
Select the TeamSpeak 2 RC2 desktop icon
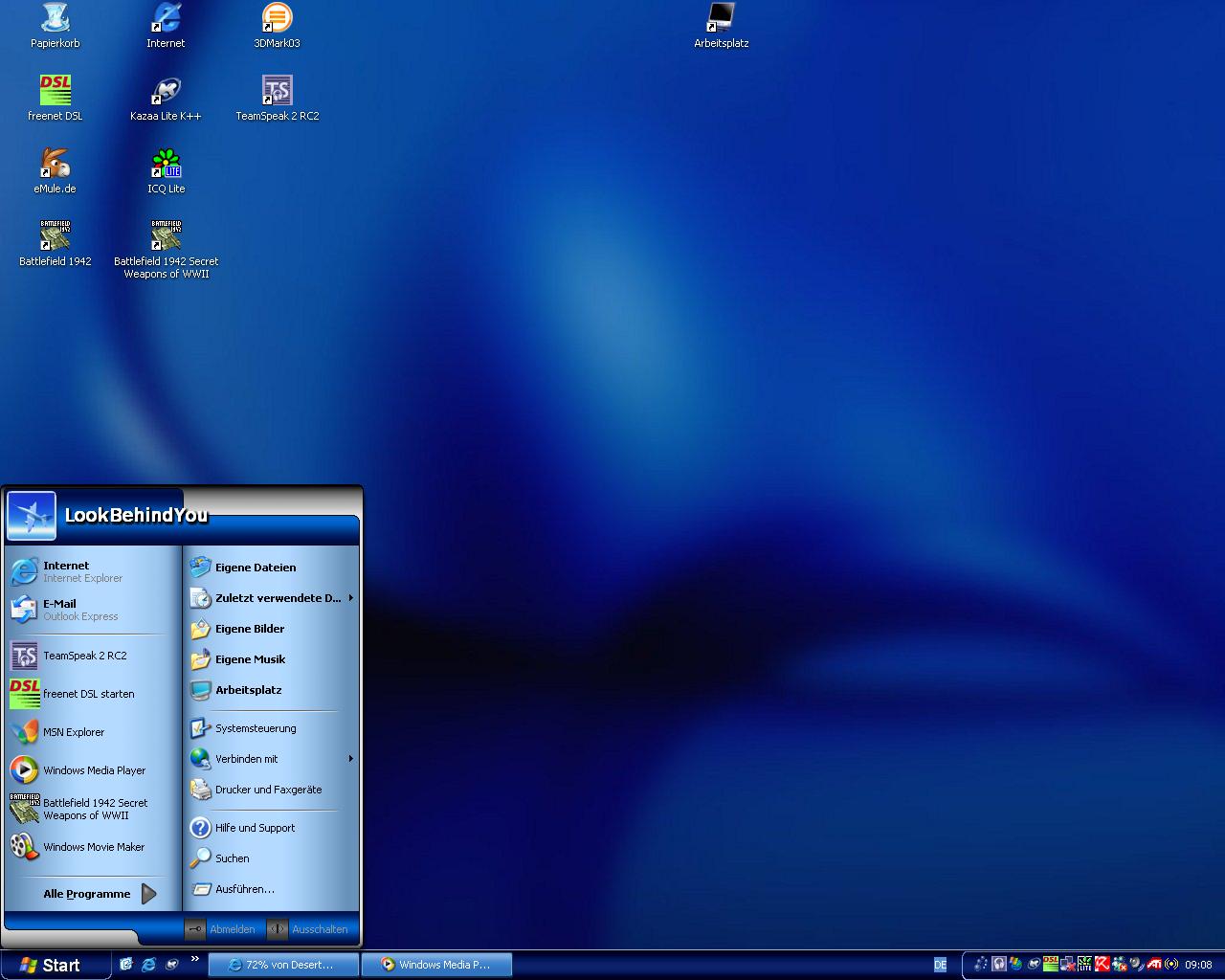click(x=277, y=99)
